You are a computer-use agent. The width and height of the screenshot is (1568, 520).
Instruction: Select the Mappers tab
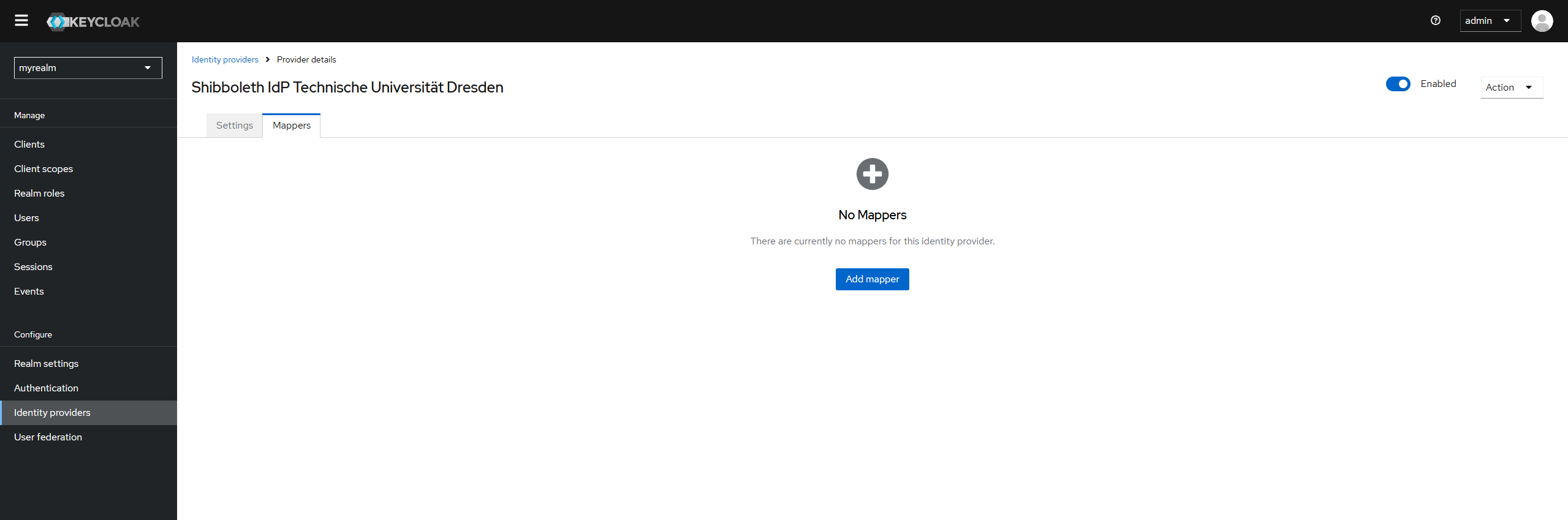point(291,126)
